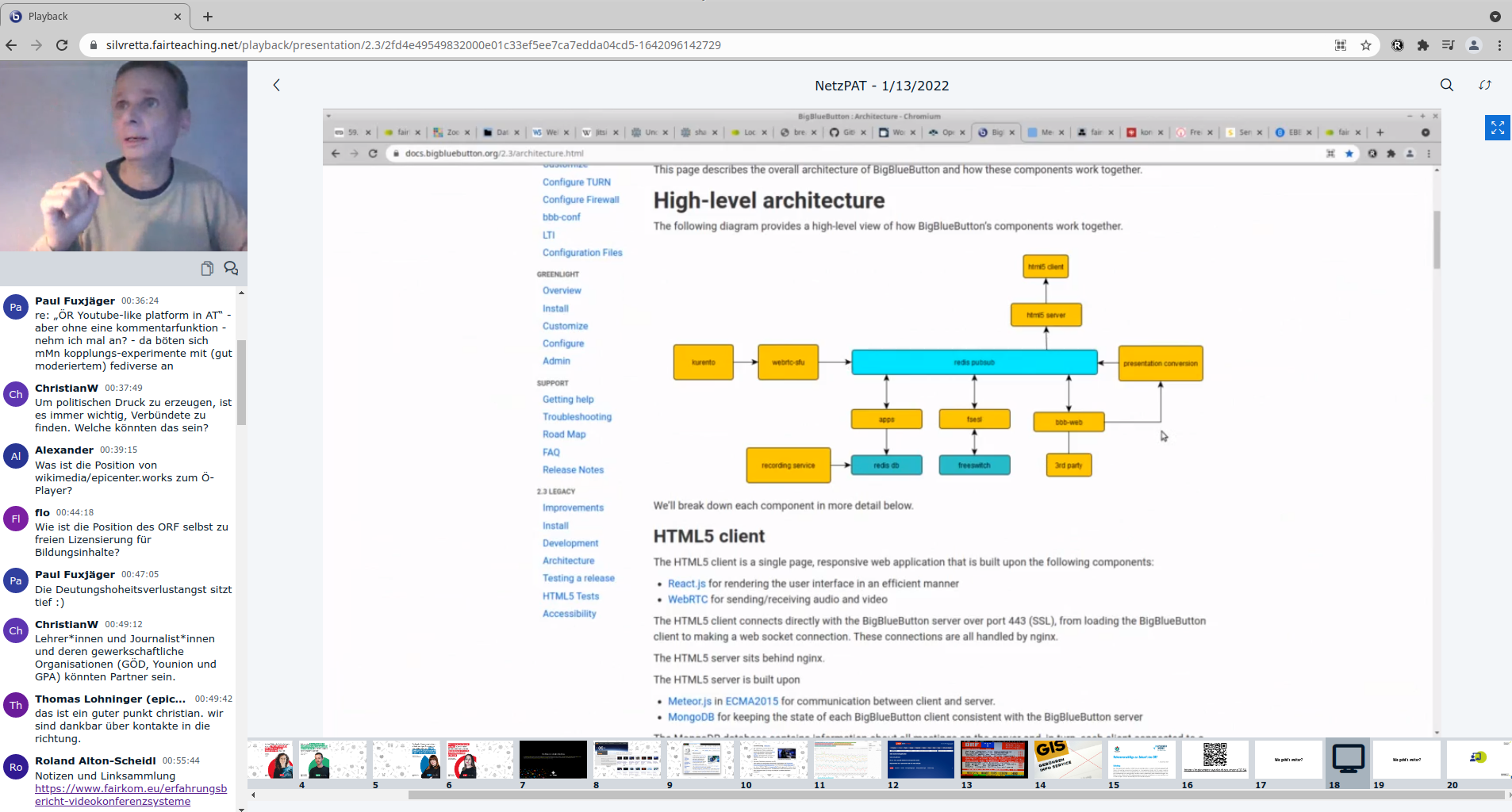Viewport: 1512px width, 812px height.
Task: Open the media control playlist icon
Action: point(1448,45)
